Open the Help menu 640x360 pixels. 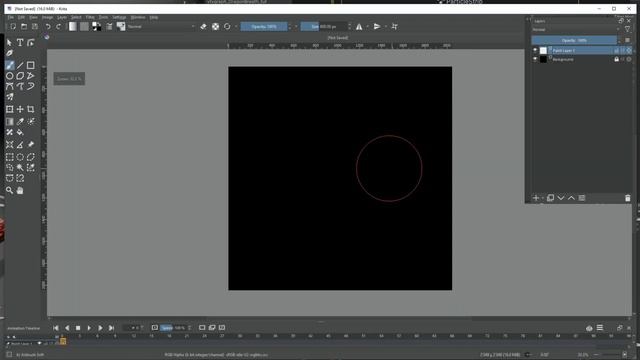153,17
